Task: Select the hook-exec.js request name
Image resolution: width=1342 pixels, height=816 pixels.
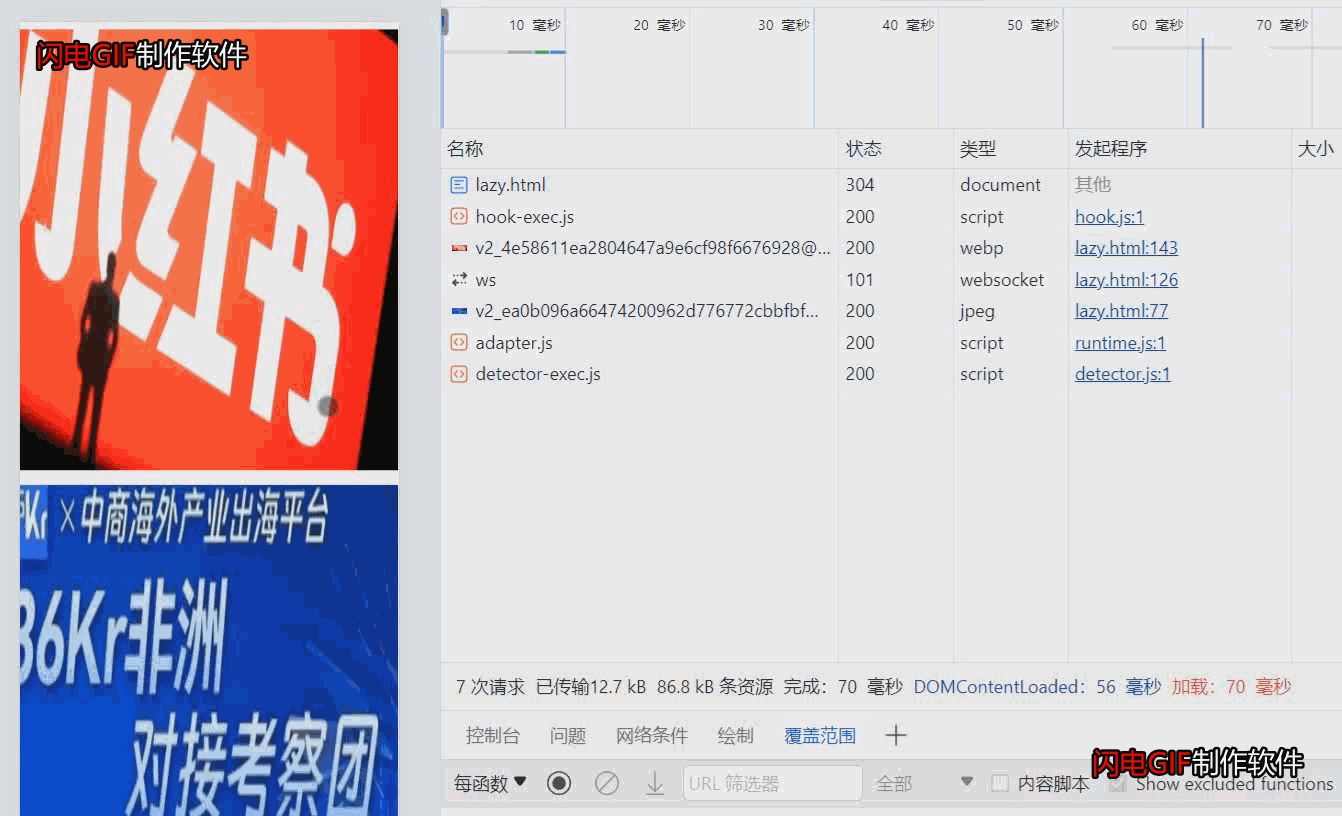Action: point(525,217)
